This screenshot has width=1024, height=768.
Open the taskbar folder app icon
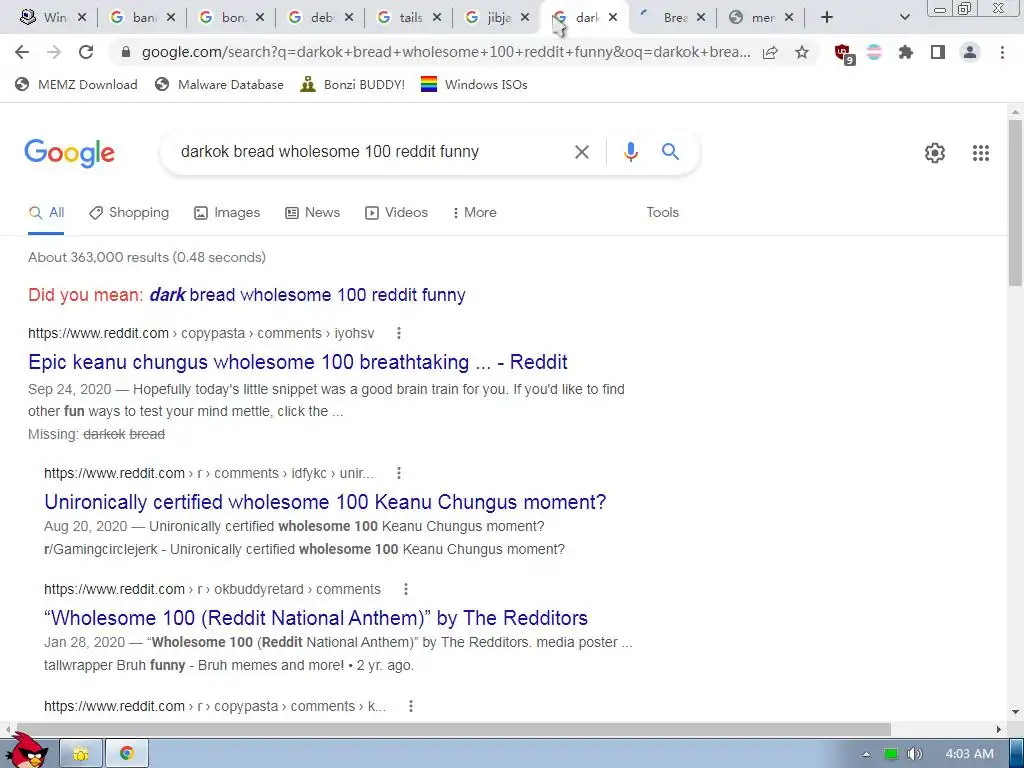pyautogui.click(x=81, y=754)
